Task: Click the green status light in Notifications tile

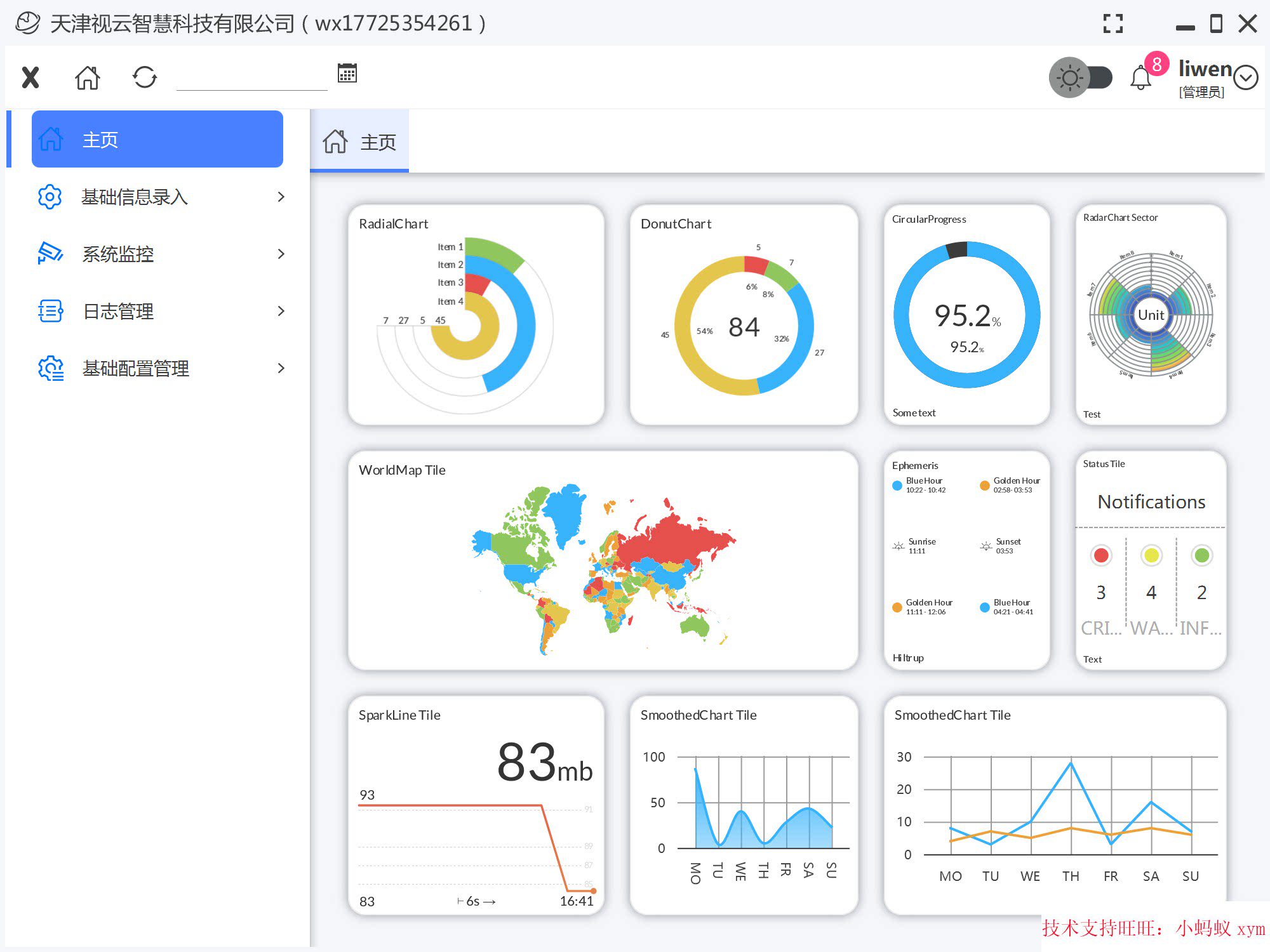Action: point(1201,555)
